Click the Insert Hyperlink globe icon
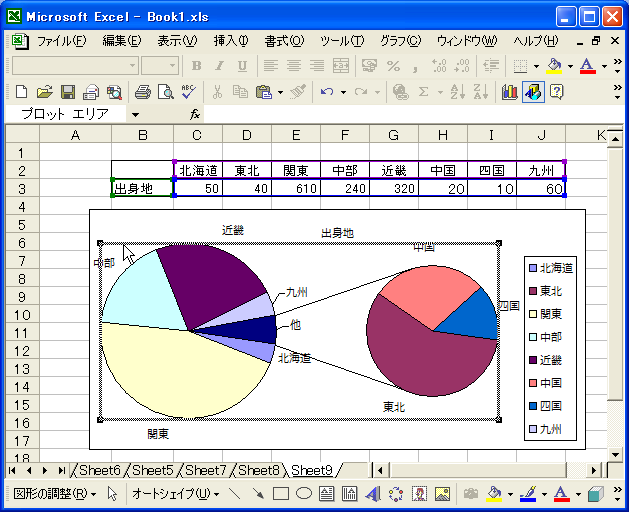Image resolution: width=629 pixels, height=512 pixels. click(x=400, y=92)
